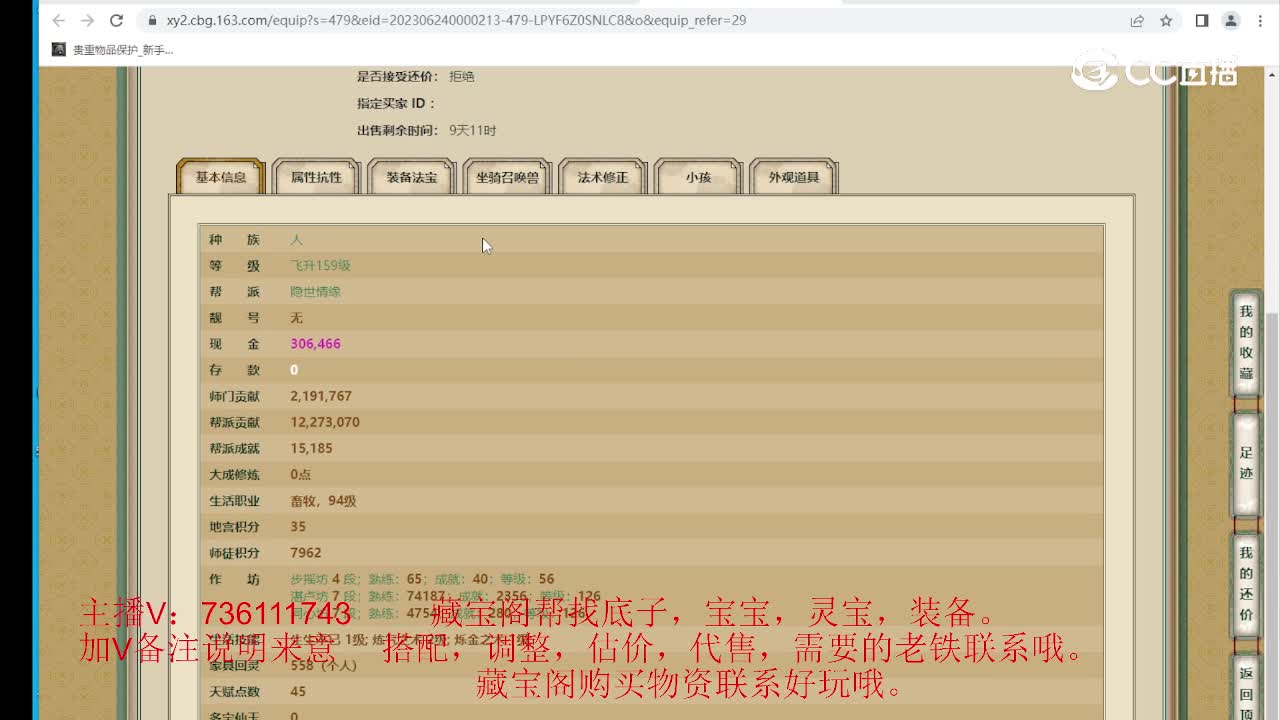Screen dimensions: 1280x720
Task: Open the Chrome profile avatar
Action: (x=1231, y=20)
